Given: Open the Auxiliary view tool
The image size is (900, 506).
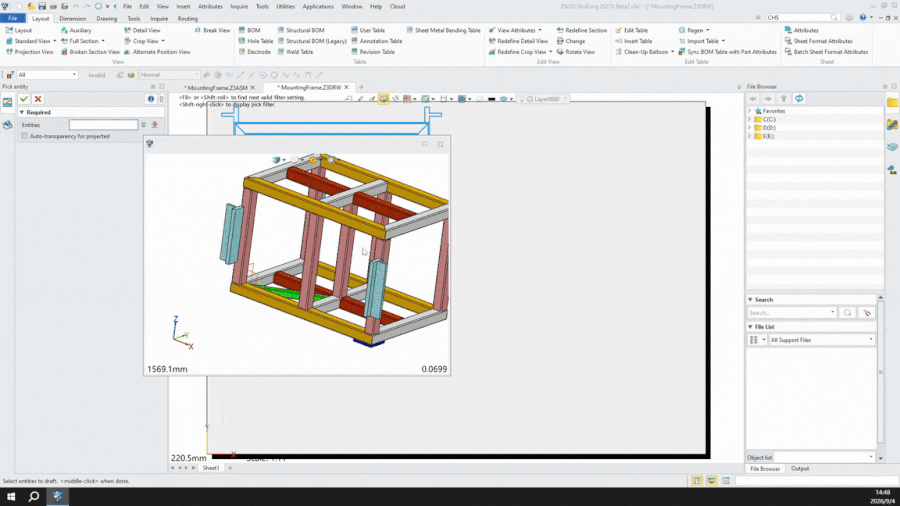Looking at the screenshot, I should [76, 30].
